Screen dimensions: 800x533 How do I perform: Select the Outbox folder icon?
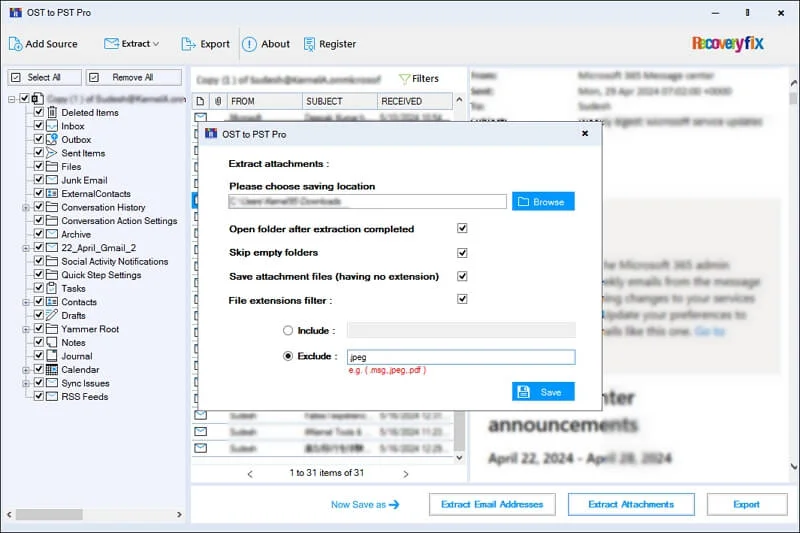(x=52, y=139)
